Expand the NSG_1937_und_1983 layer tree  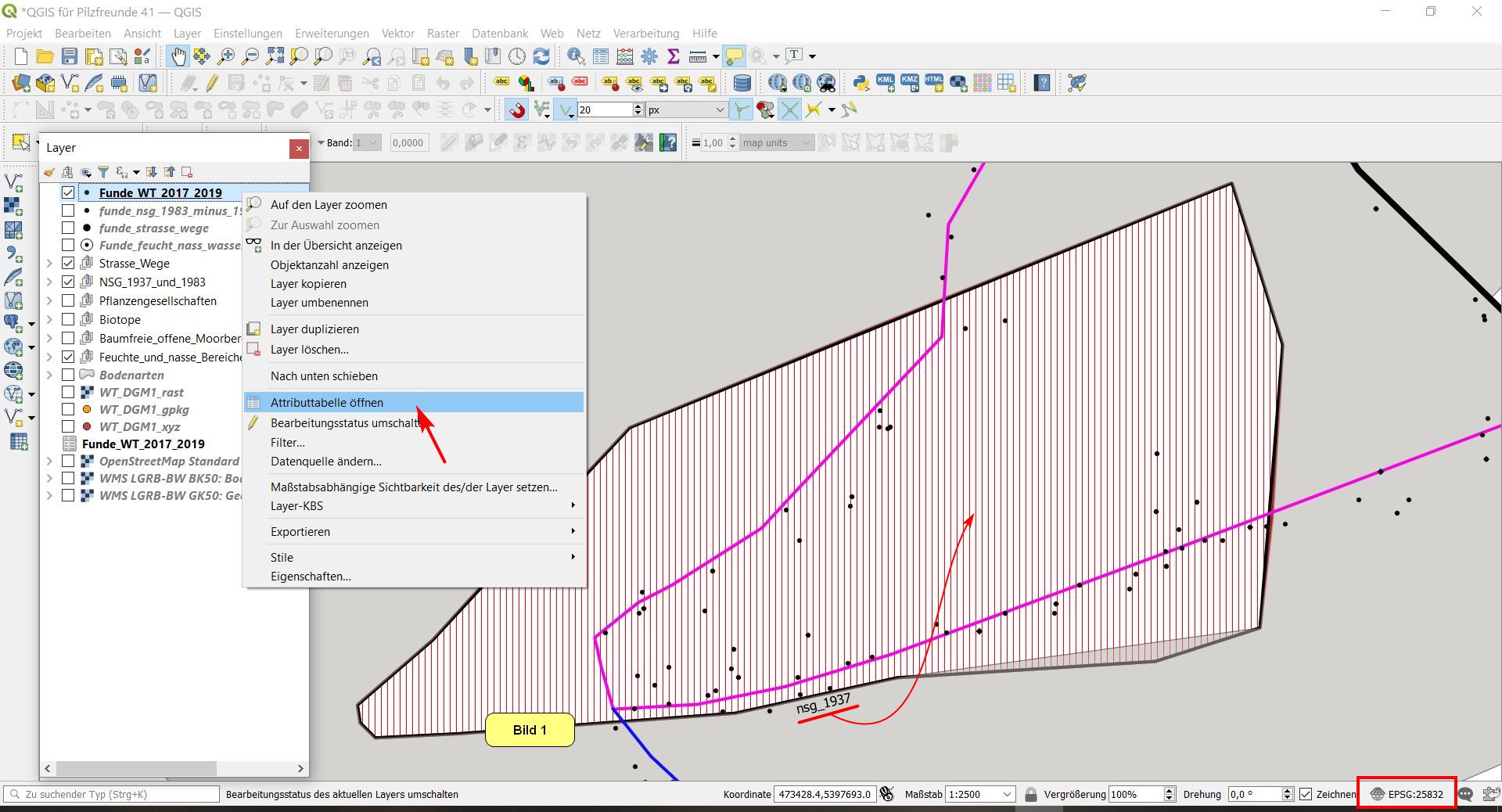pyautogui.click(x=49, y=282)
